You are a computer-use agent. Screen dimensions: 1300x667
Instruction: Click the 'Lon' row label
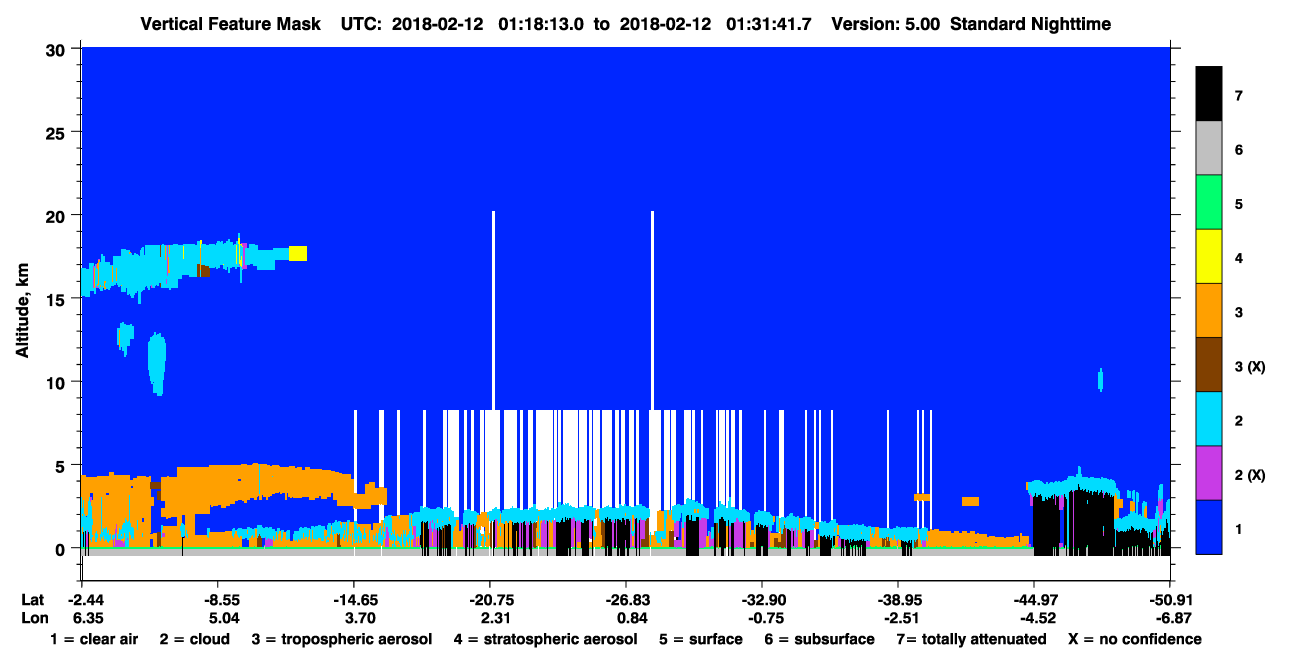[x=33, y=617]
